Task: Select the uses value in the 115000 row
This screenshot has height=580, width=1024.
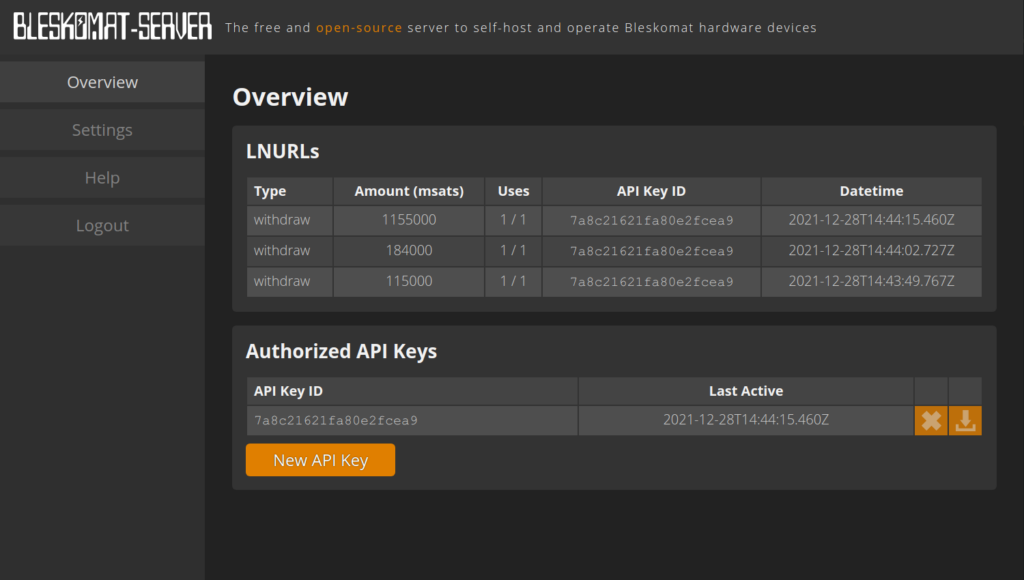Action: coord(513,282)
